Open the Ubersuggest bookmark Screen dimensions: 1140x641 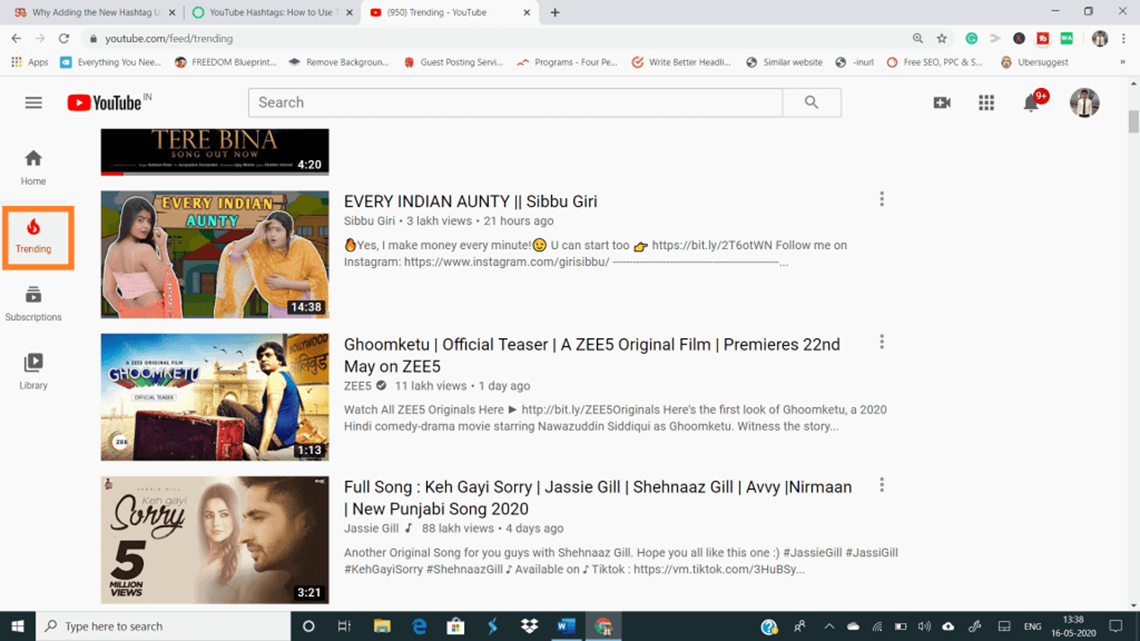click(x=1035, y=63)
